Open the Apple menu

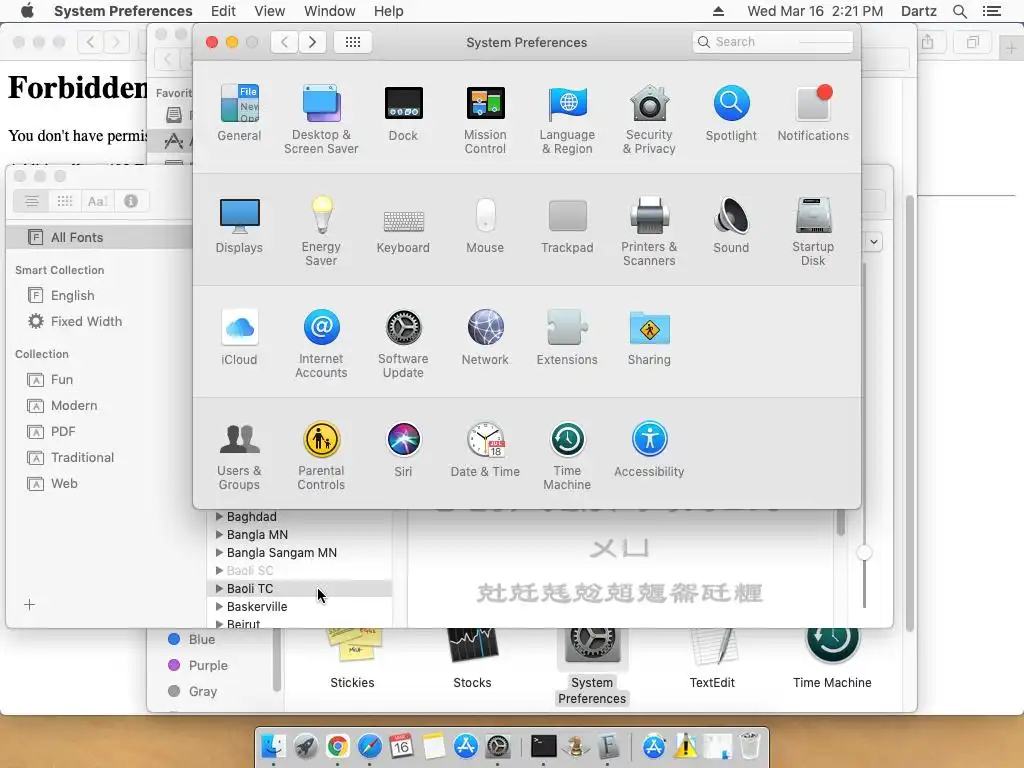coord(27,11)
